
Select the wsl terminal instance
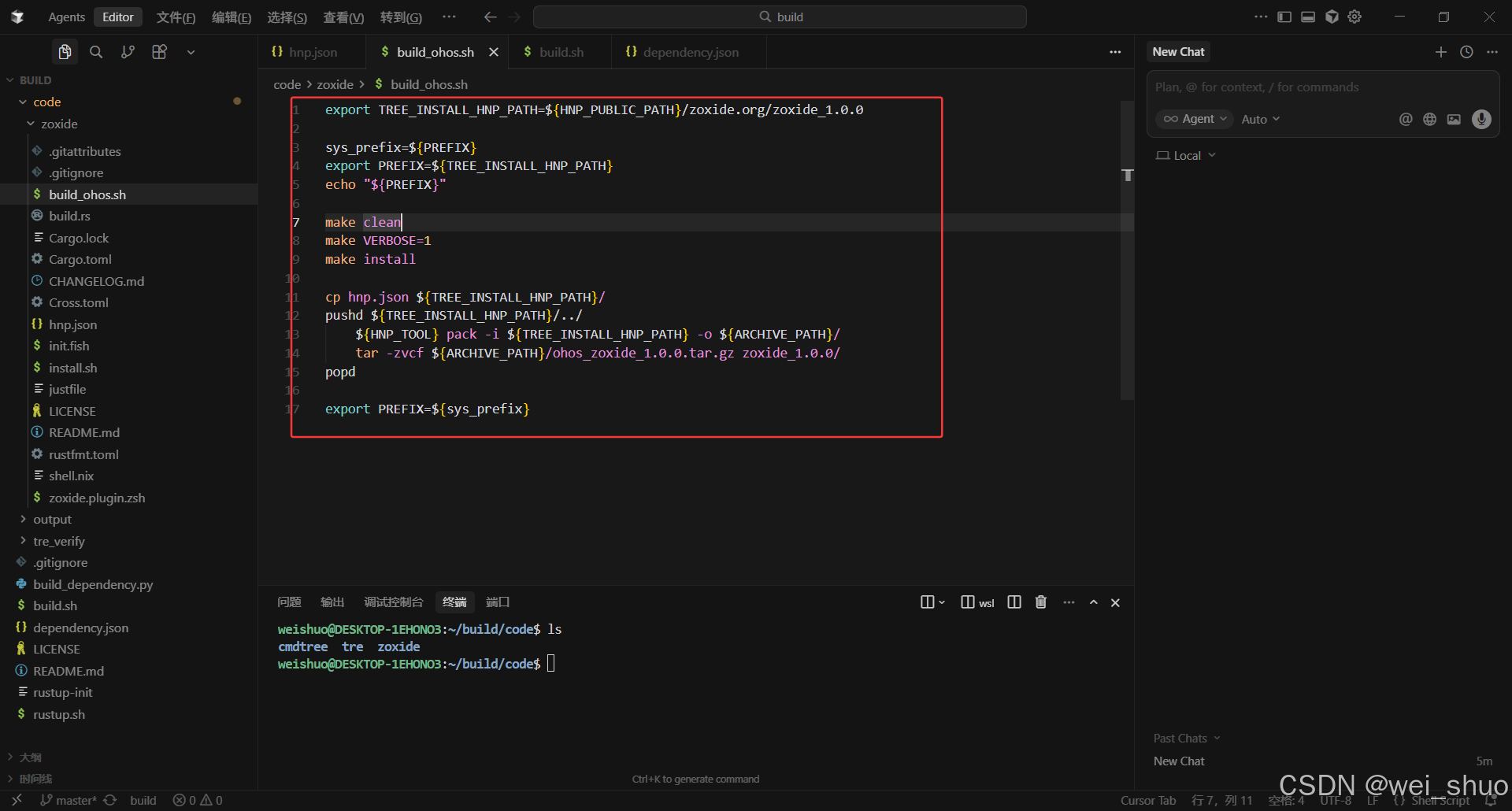(x=977, y=602)
